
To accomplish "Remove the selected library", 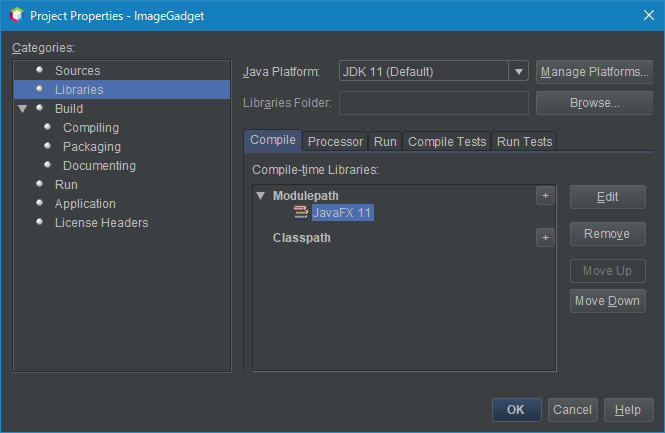I will click(x=607, y=234).
